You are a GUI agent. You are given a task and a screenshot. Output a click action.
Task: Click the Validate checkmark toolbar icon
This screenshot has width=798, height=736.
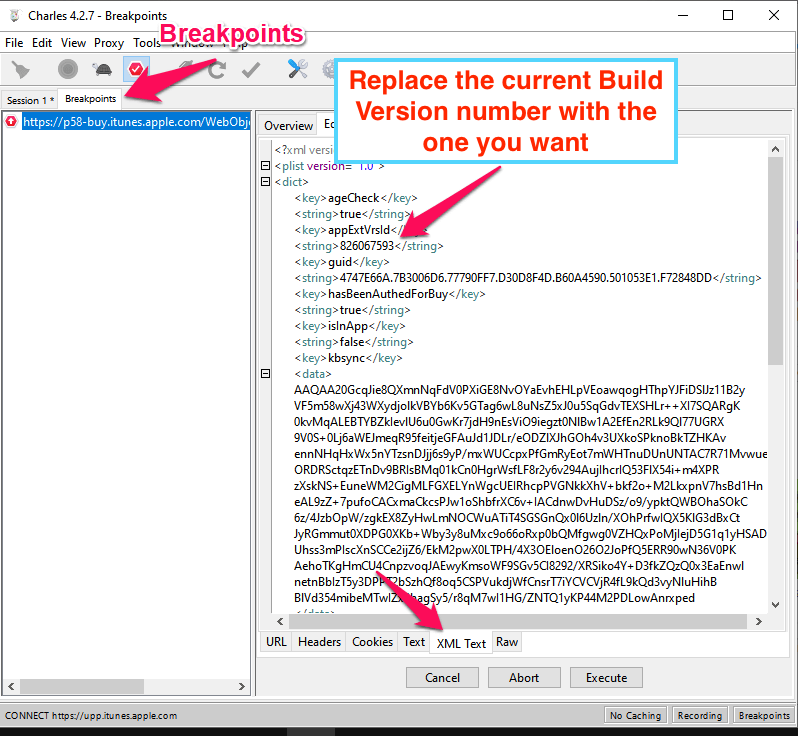coord(251,69)
